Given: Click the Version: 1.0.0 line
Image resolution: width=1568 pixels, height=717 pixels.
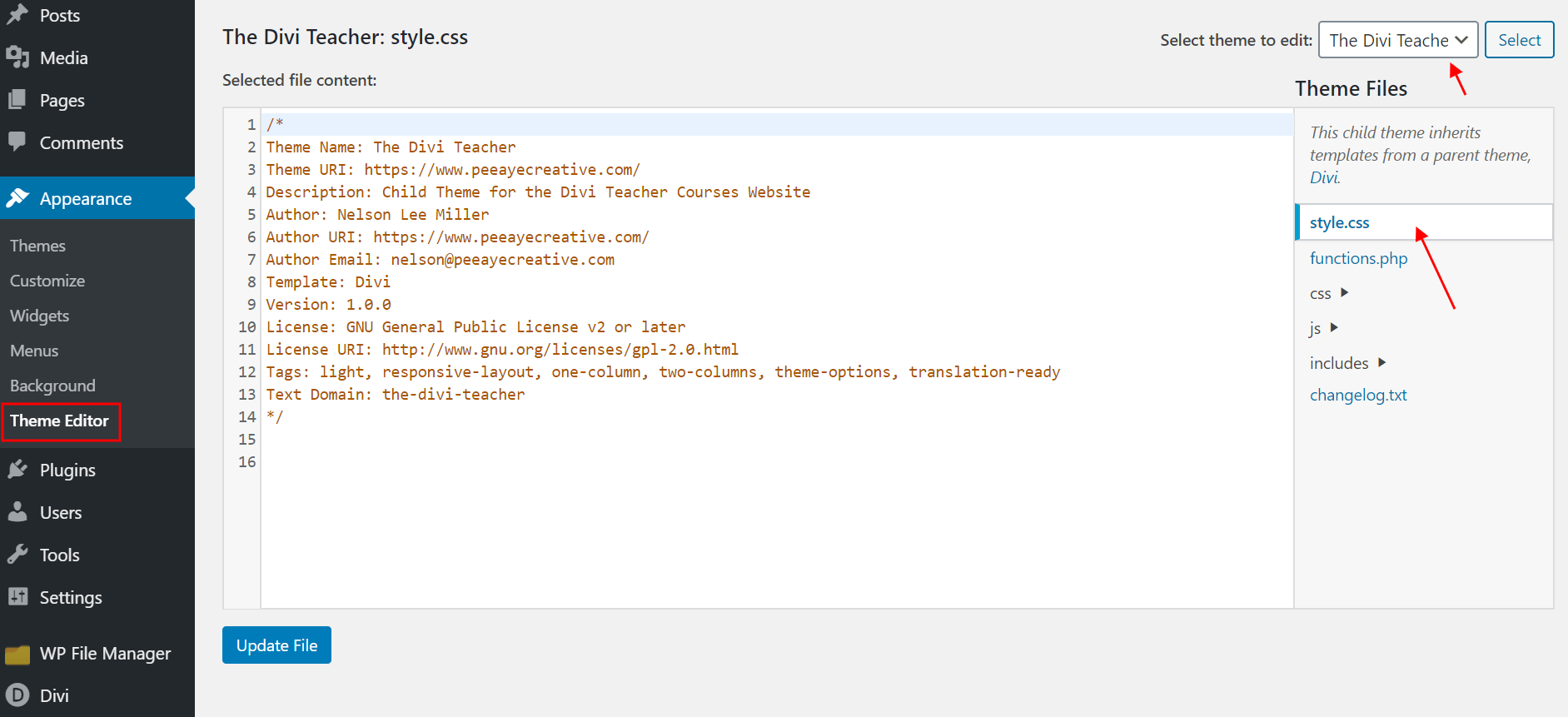Looking at the screenshot, I should [x=328, y=304].
